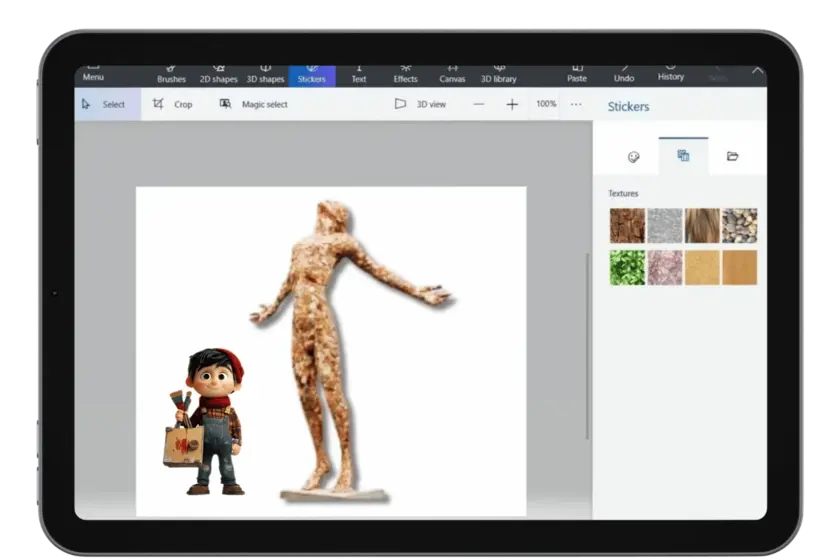Viewport: 840px width, 560px height.
Task: Open the Effects panel
Action: (405, 75)
